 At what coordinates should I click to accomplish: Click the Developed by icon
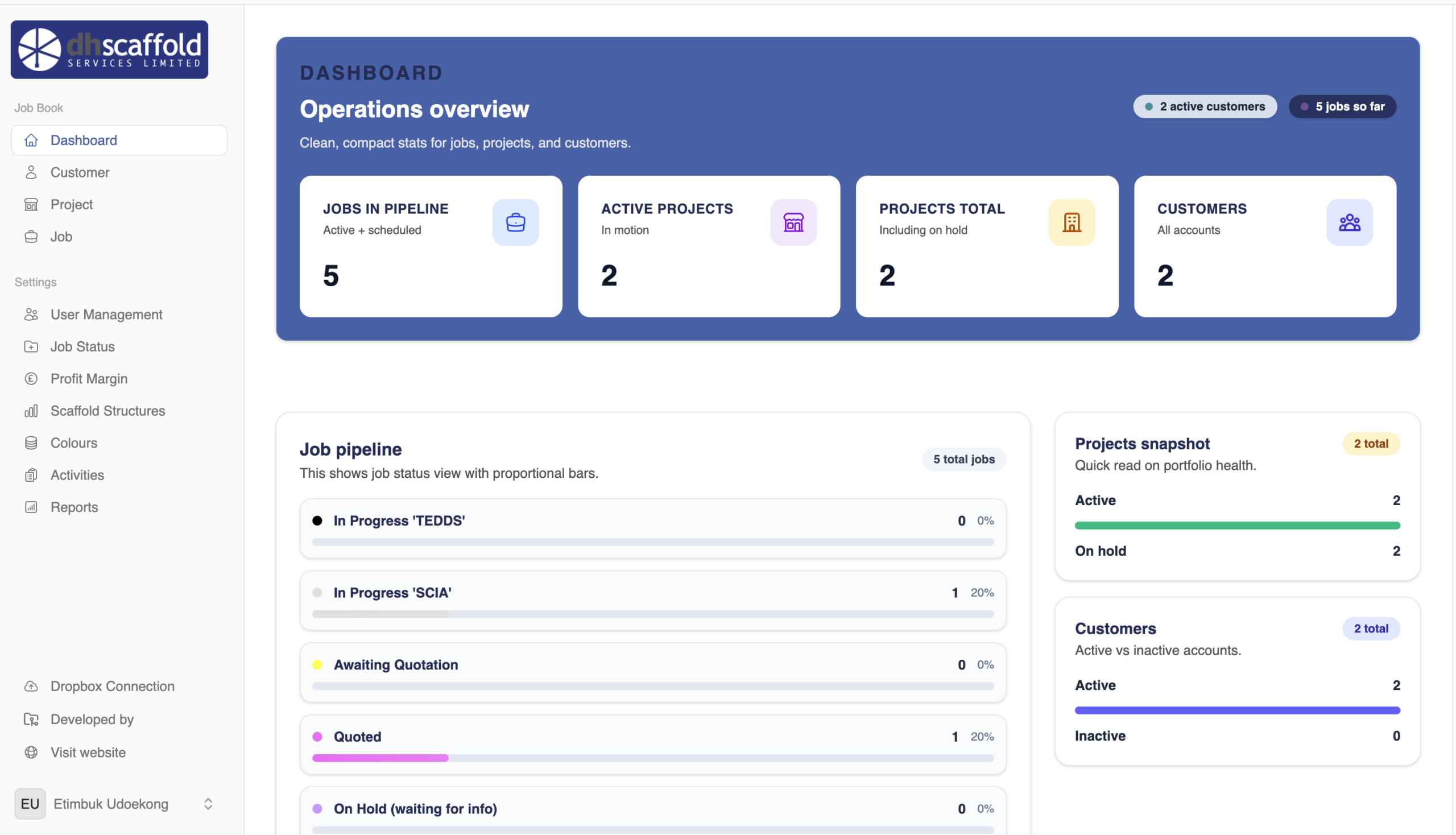31,719
